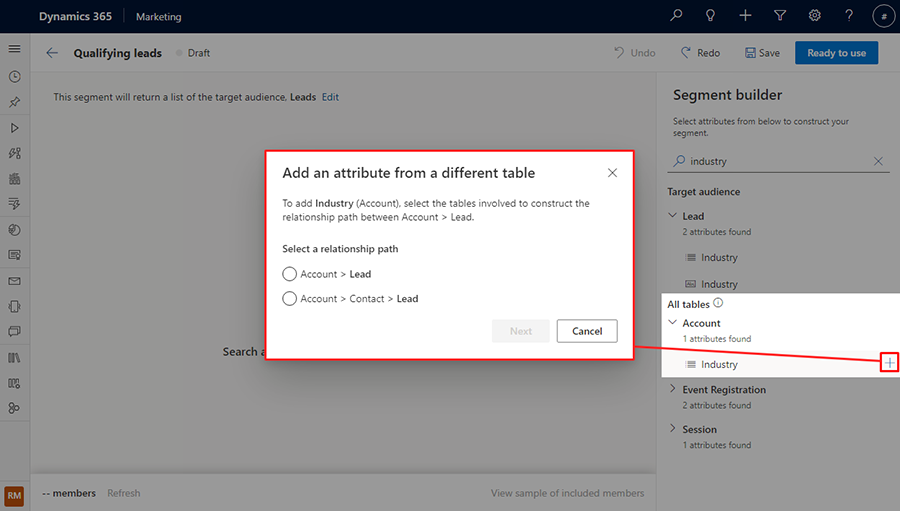Clear the industry search with X

point(878,161)
